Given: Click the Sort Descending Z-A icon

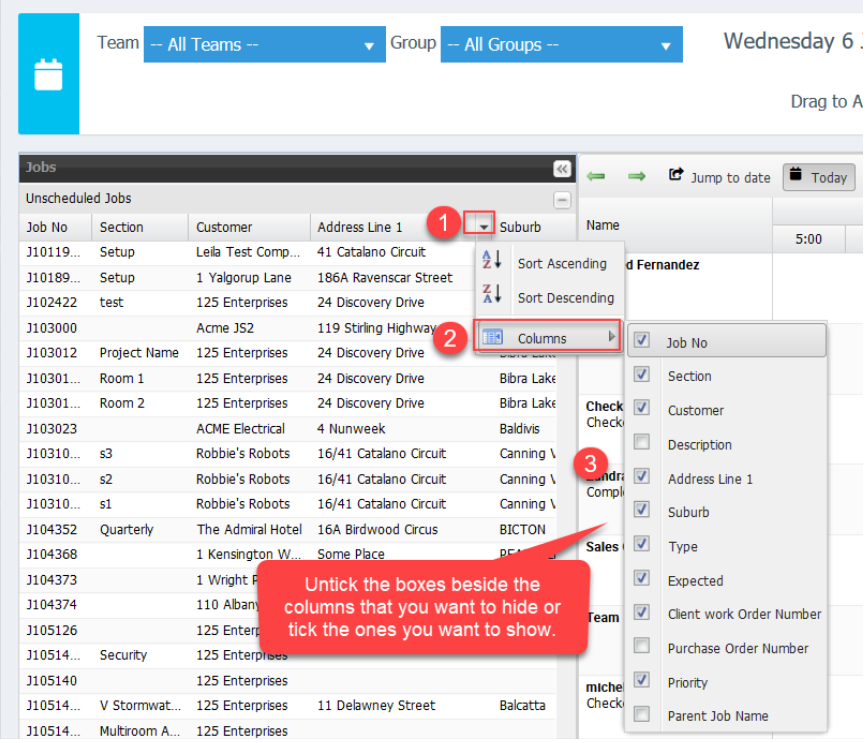Looking at the screenshot, I should tap(492, 296).
